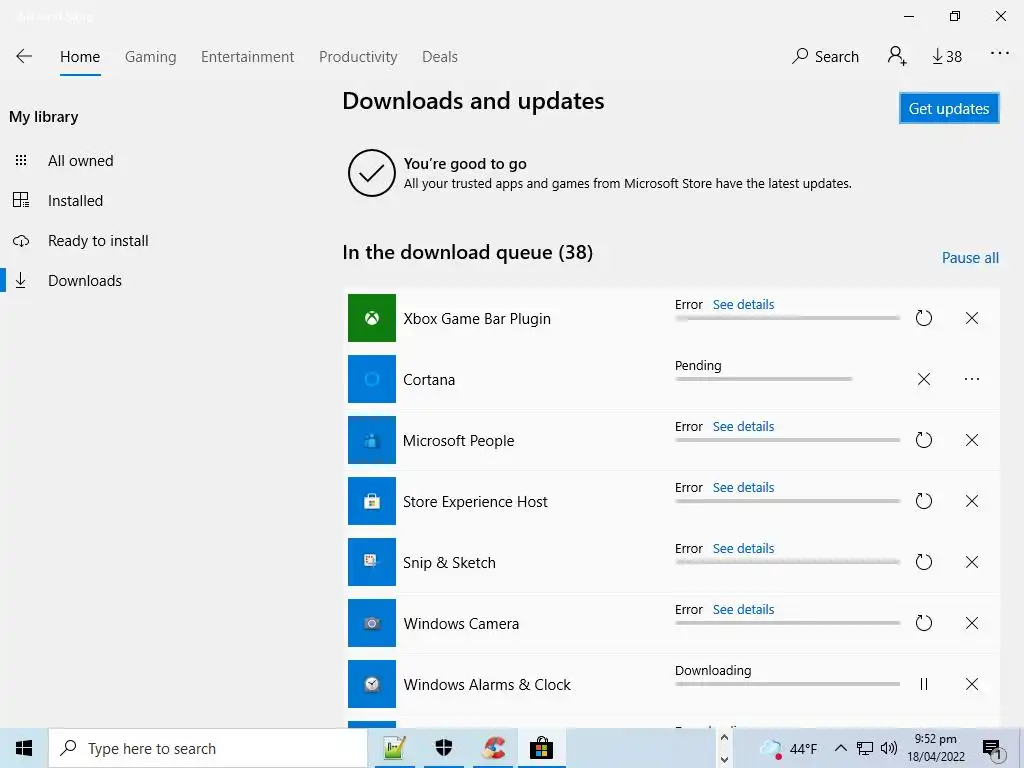Click Xbox Game Bar Plugin progress bar
This screenshot has height=768, width=1024.
click(788, 318)
